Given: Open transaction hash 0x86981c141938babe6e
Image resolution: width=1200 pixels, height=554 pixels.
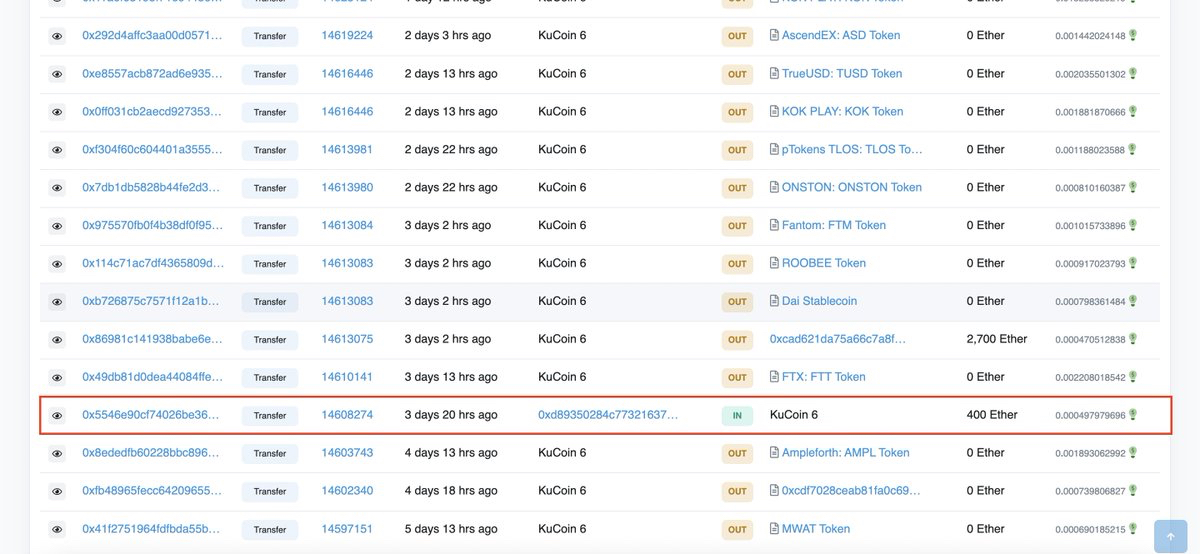Looking at the screenshot, I should pos(153,339).
